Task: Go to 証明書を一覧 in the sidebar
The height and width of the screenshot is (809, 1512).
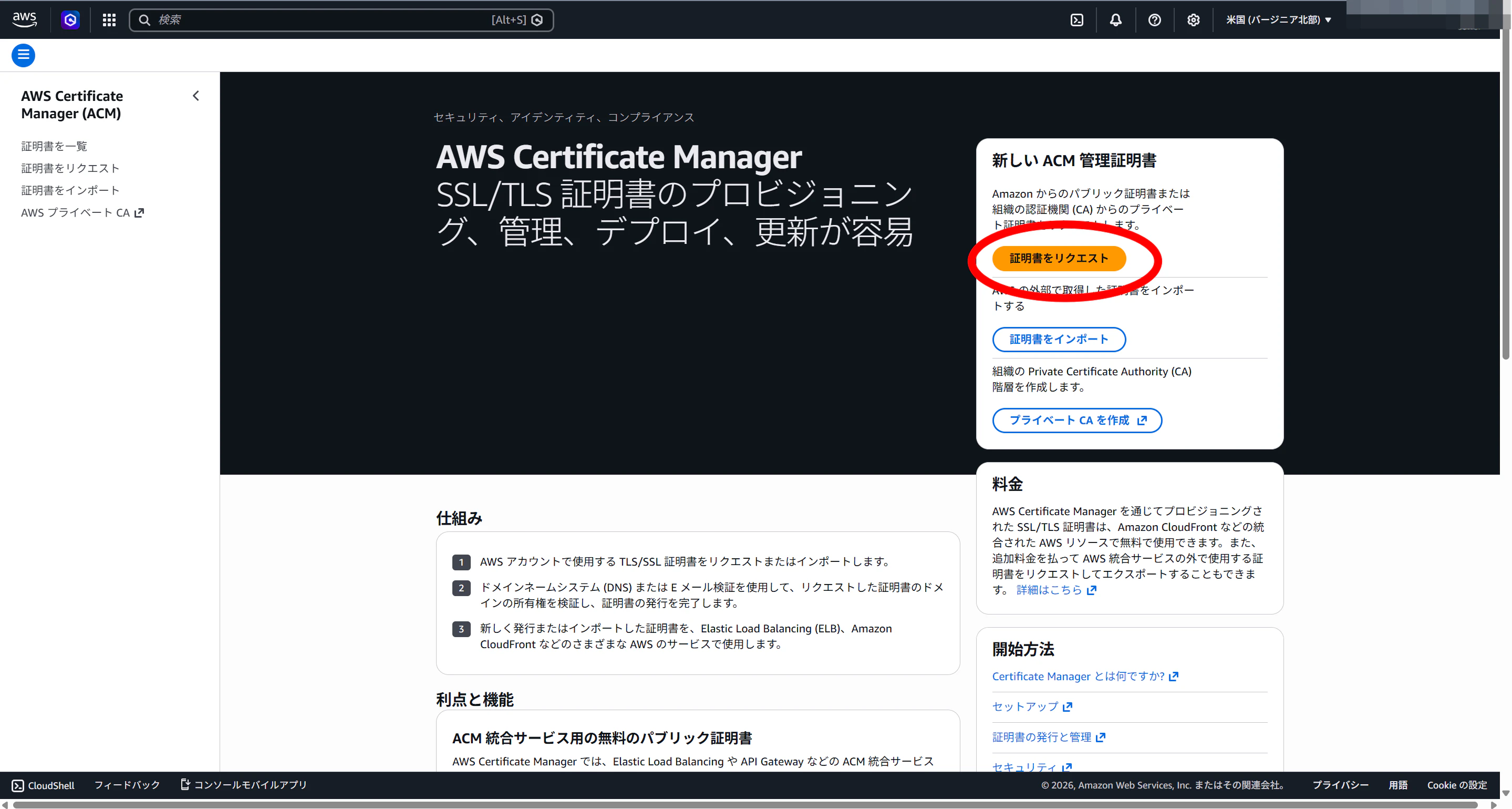Action: [54, 146]
